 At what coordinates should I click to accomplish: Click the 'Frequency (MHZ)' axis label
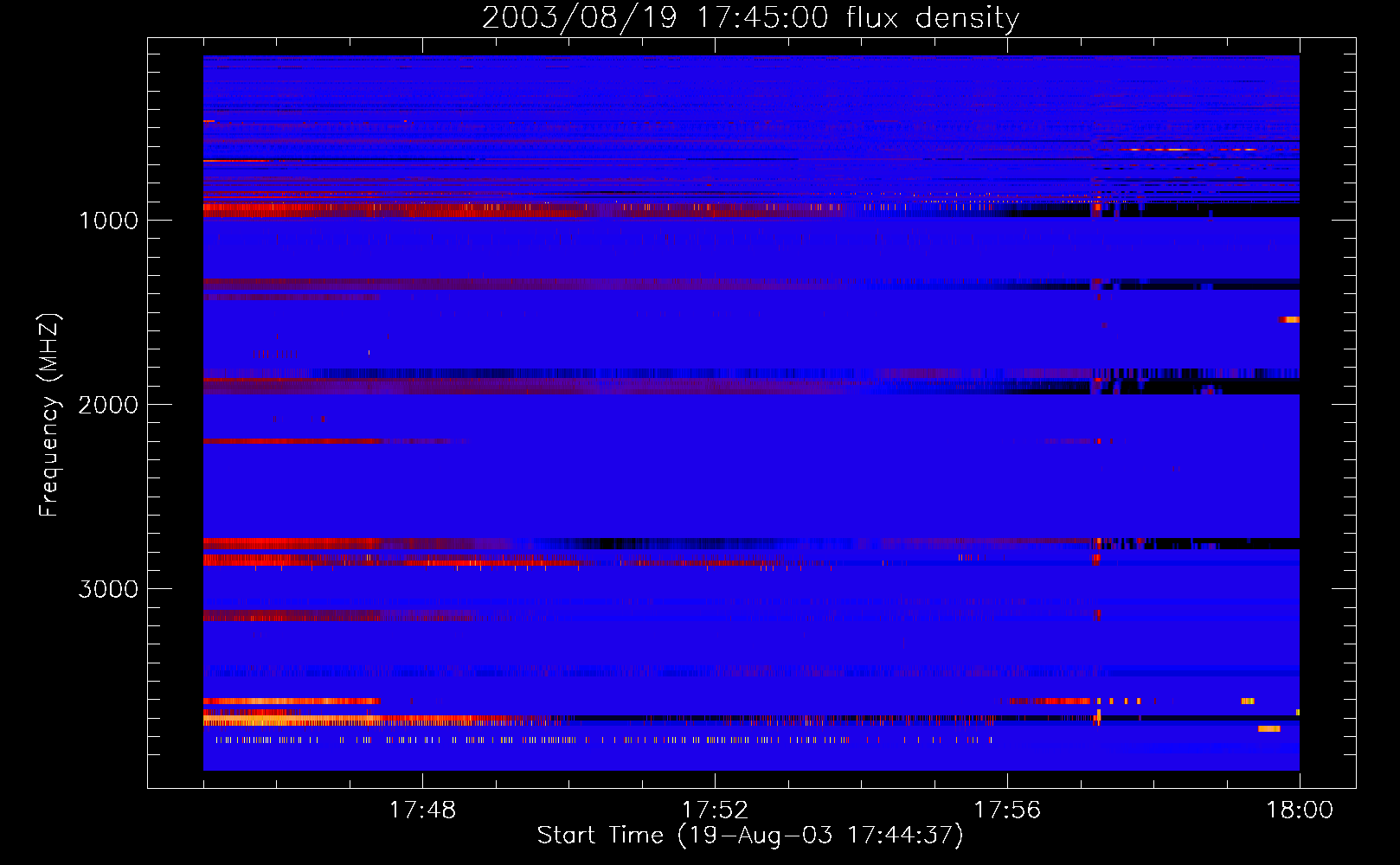tap(49, 415)
